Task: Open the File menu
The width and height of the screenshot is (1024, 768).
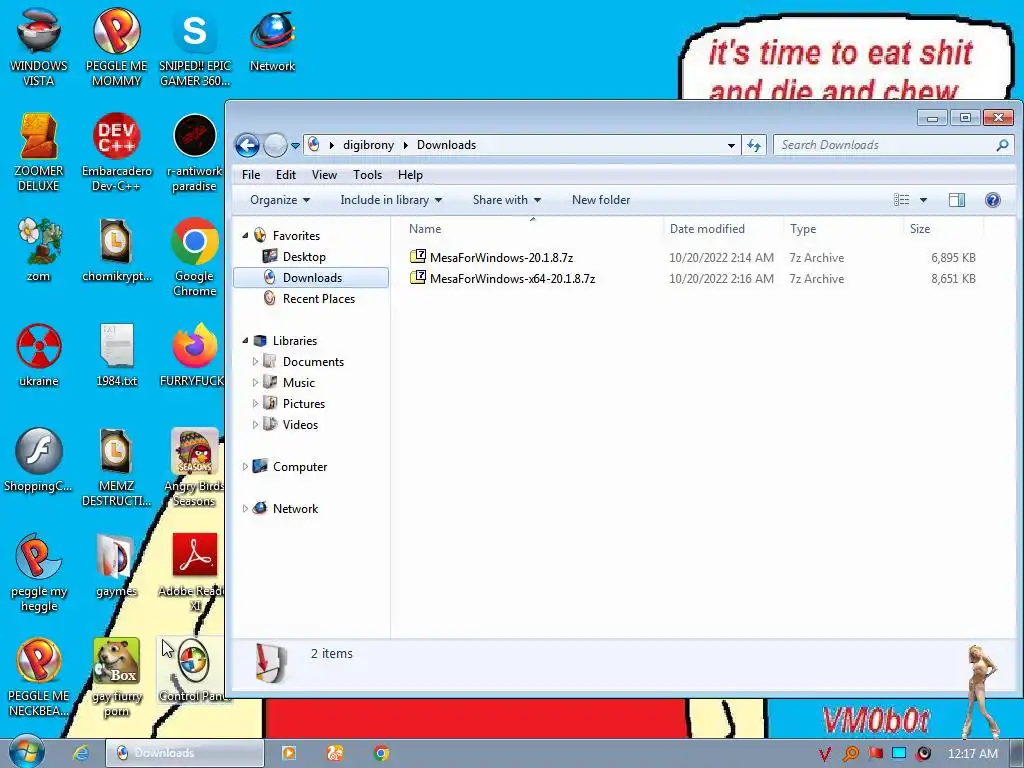Action: pos(251,175)
